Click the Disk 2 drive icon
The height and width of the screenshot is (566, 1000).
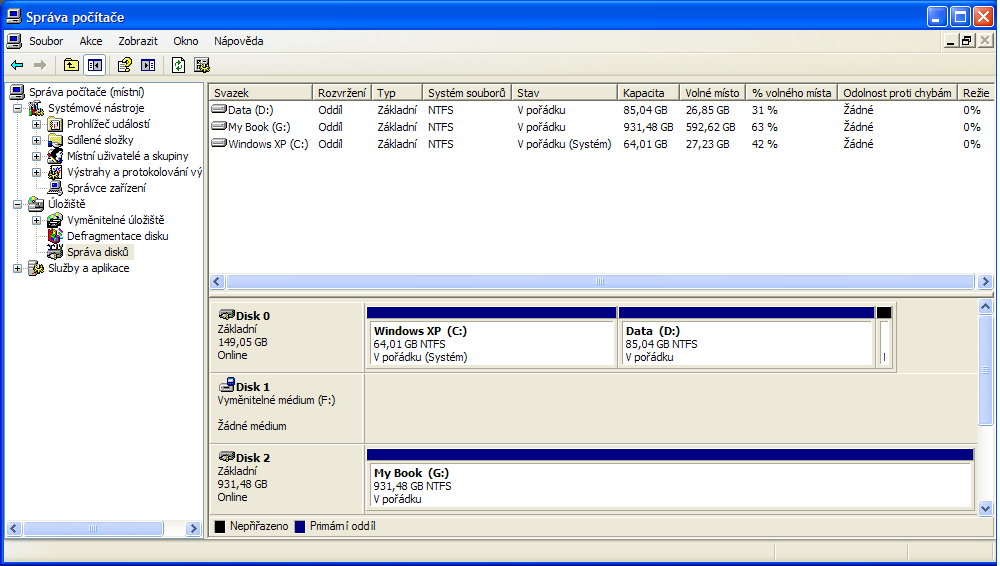pos(226,457)
